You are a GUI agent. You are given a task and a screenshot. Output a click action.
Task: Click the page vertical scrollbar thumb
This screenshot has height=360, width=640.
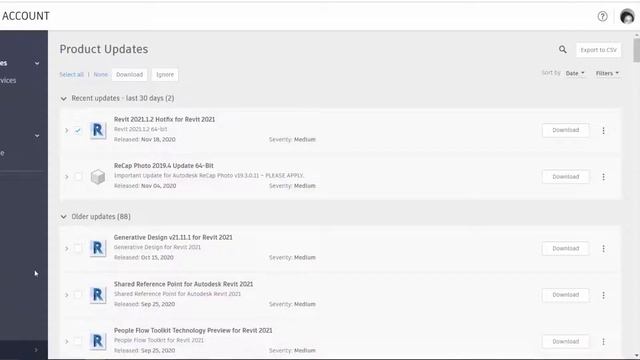tap(636, 51)
